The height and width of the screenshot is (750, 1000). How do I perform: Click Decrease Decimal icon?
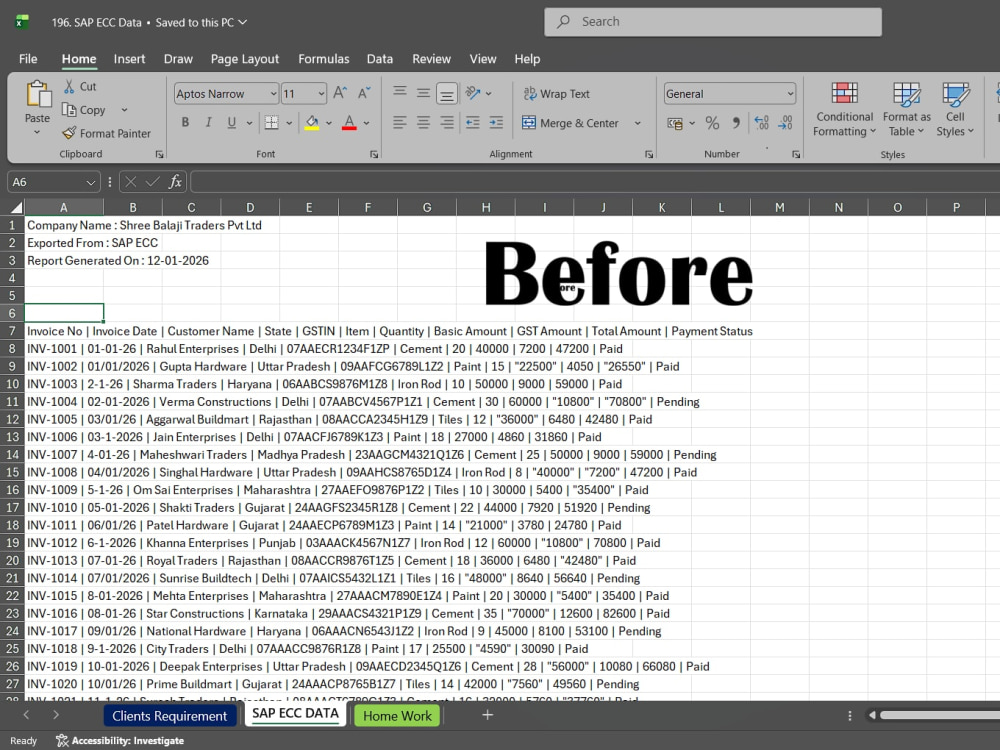click(785, 122)
